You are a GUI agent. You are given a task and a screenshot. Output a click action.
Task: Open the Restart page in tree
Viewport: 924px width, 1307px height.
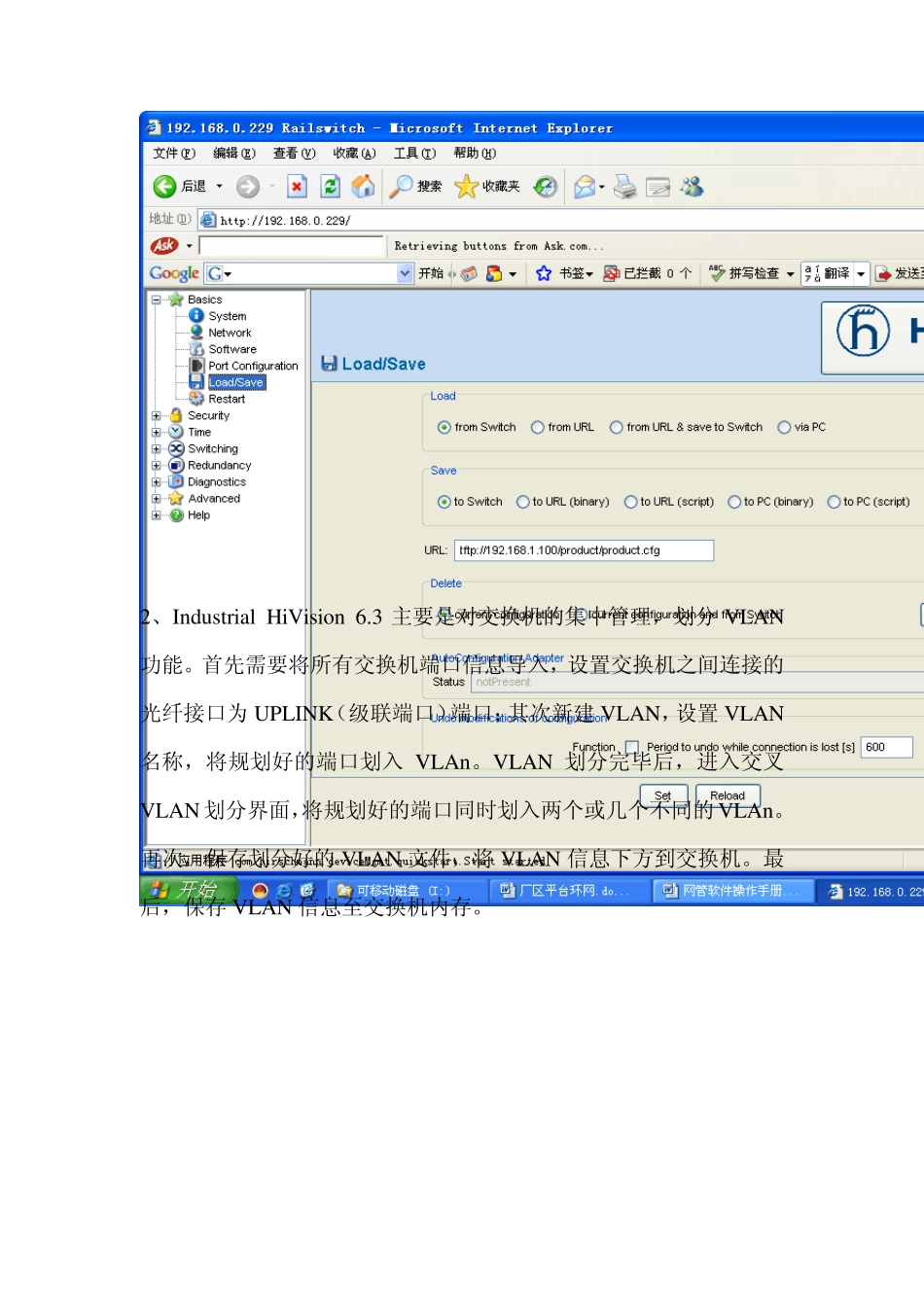pos(227,399)
